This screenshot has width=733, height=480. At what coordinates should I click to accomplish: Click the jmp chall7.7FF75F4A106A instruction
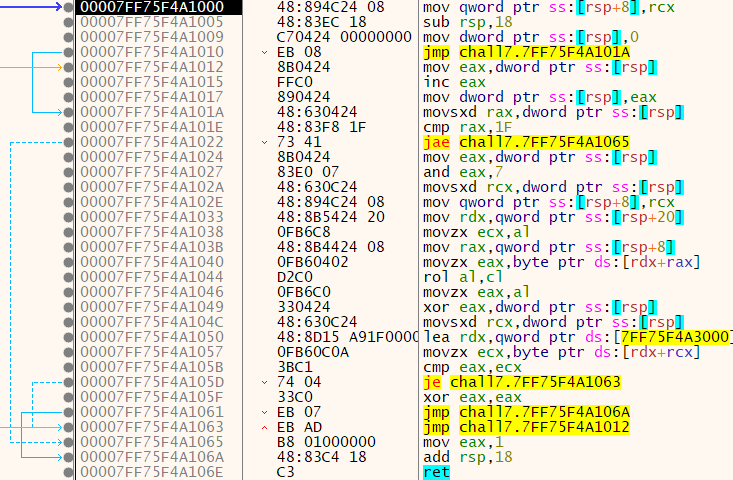526,412
